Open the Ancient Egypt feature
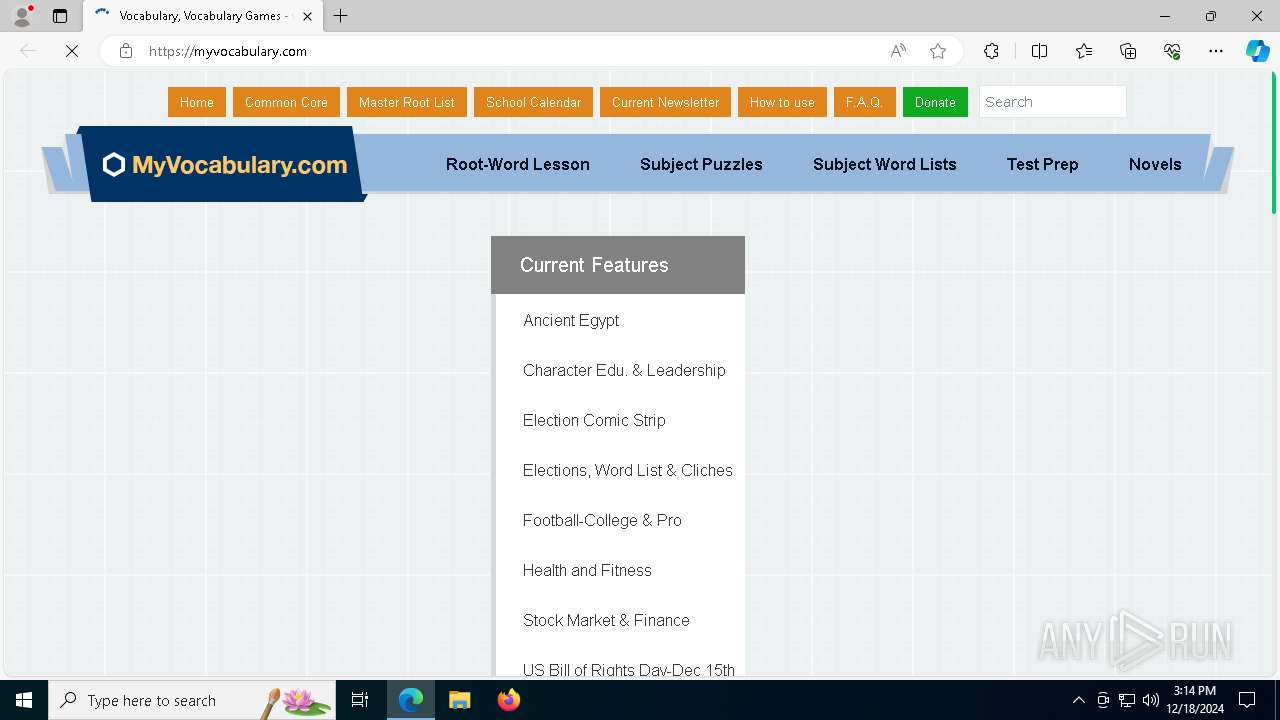 coord(571,320)
